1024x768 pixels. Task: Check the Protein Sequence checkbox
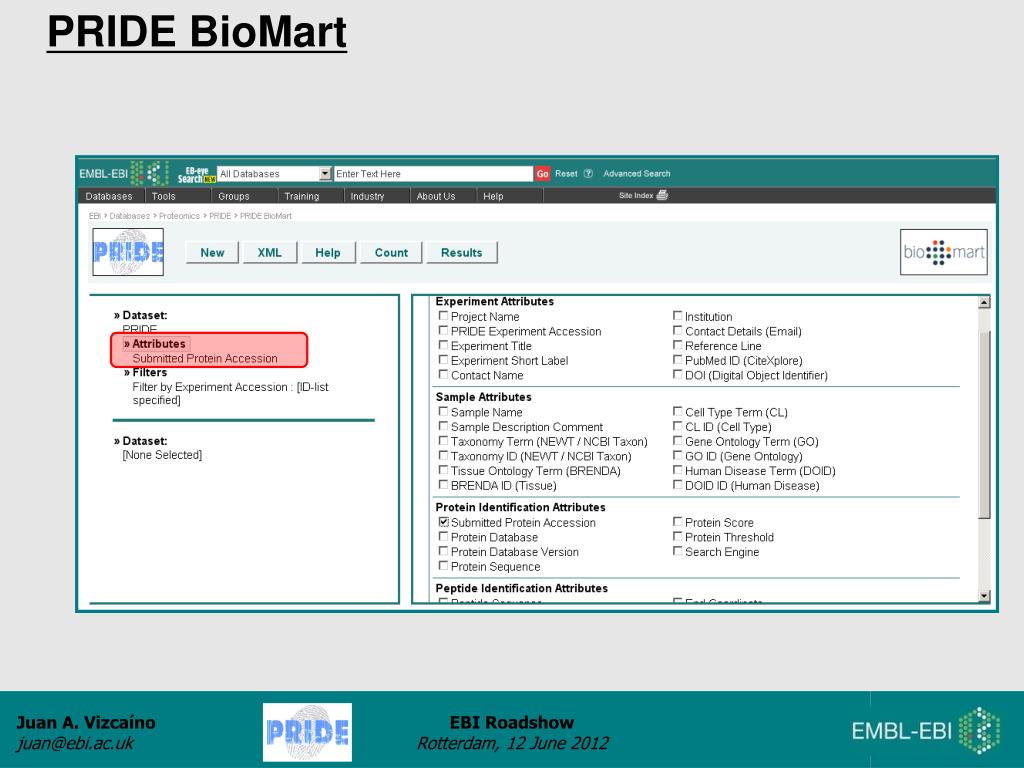[443, 566]
